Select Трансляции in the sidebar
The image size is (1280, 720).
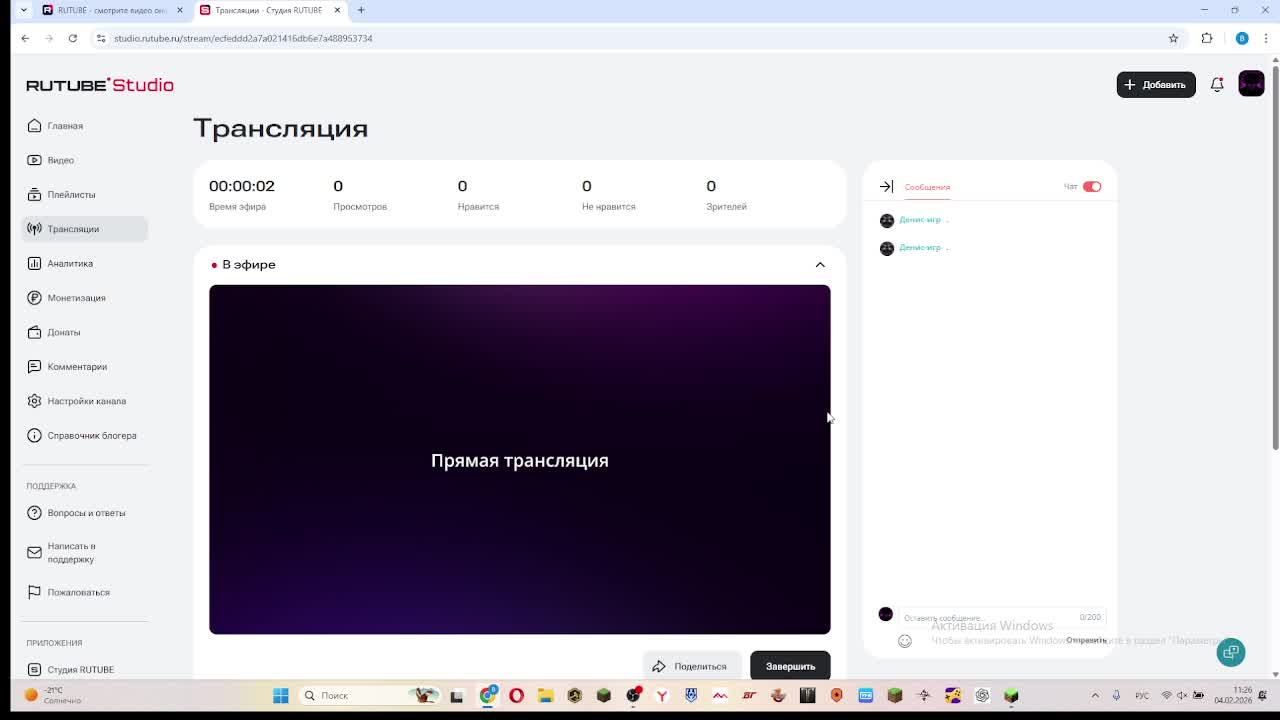click(84, 229)
